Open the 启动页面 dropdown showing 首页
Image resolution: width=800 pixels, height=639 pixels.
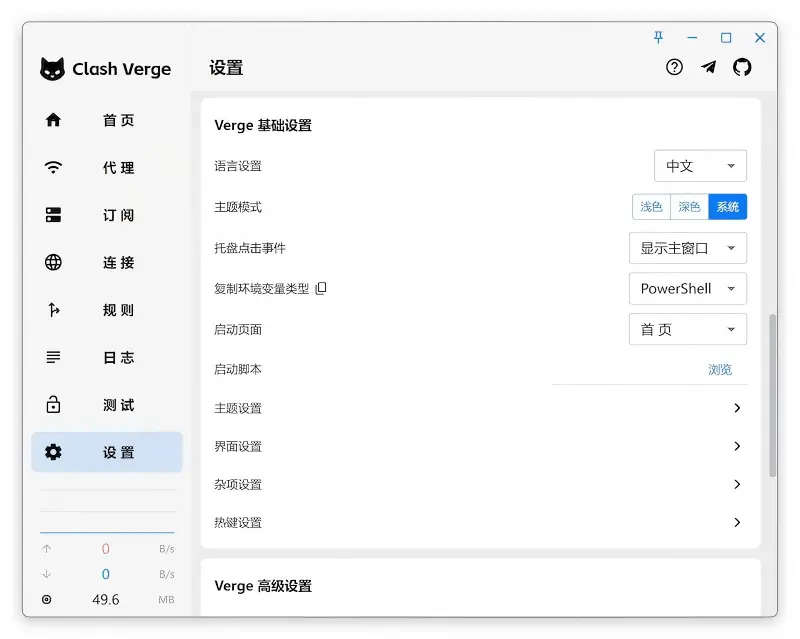pyautogui.click(x=688, y=329)
